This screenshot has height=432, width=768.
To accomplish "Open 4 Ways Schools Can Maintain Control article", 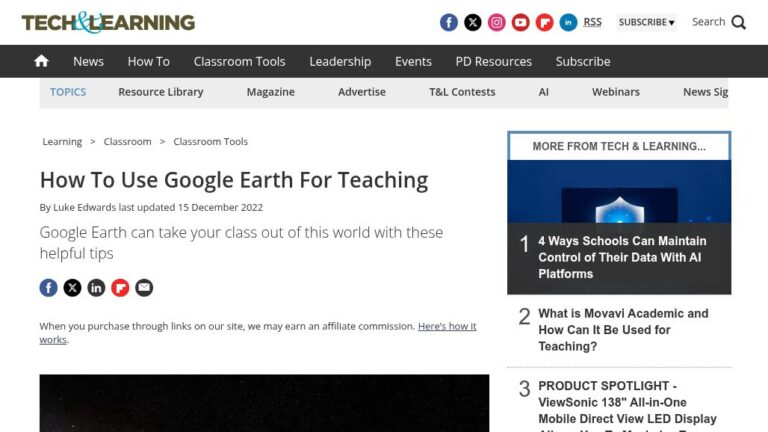I will click(x=622, y=257).
